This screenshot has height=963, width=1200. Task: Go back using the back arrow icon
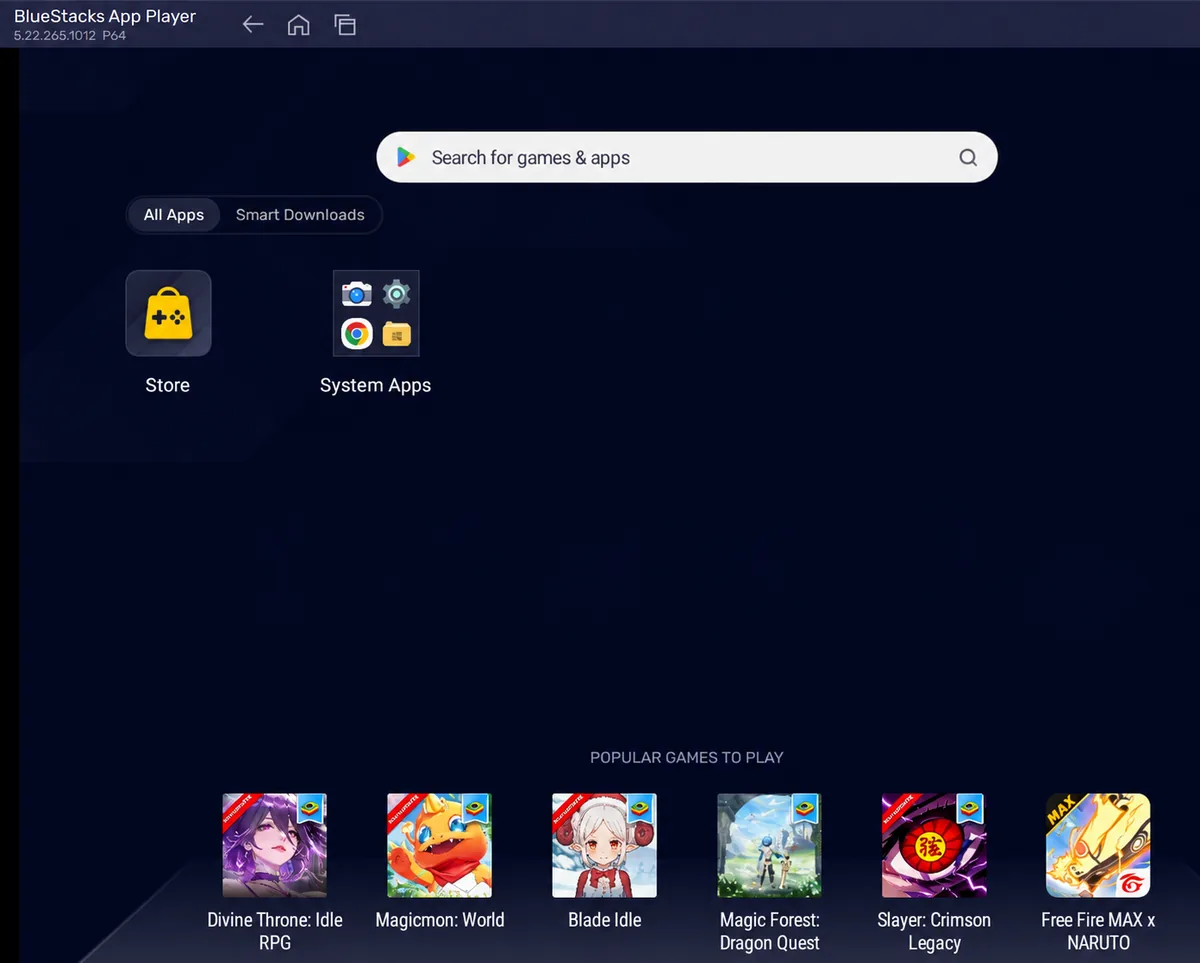click(x=253, y=25)
